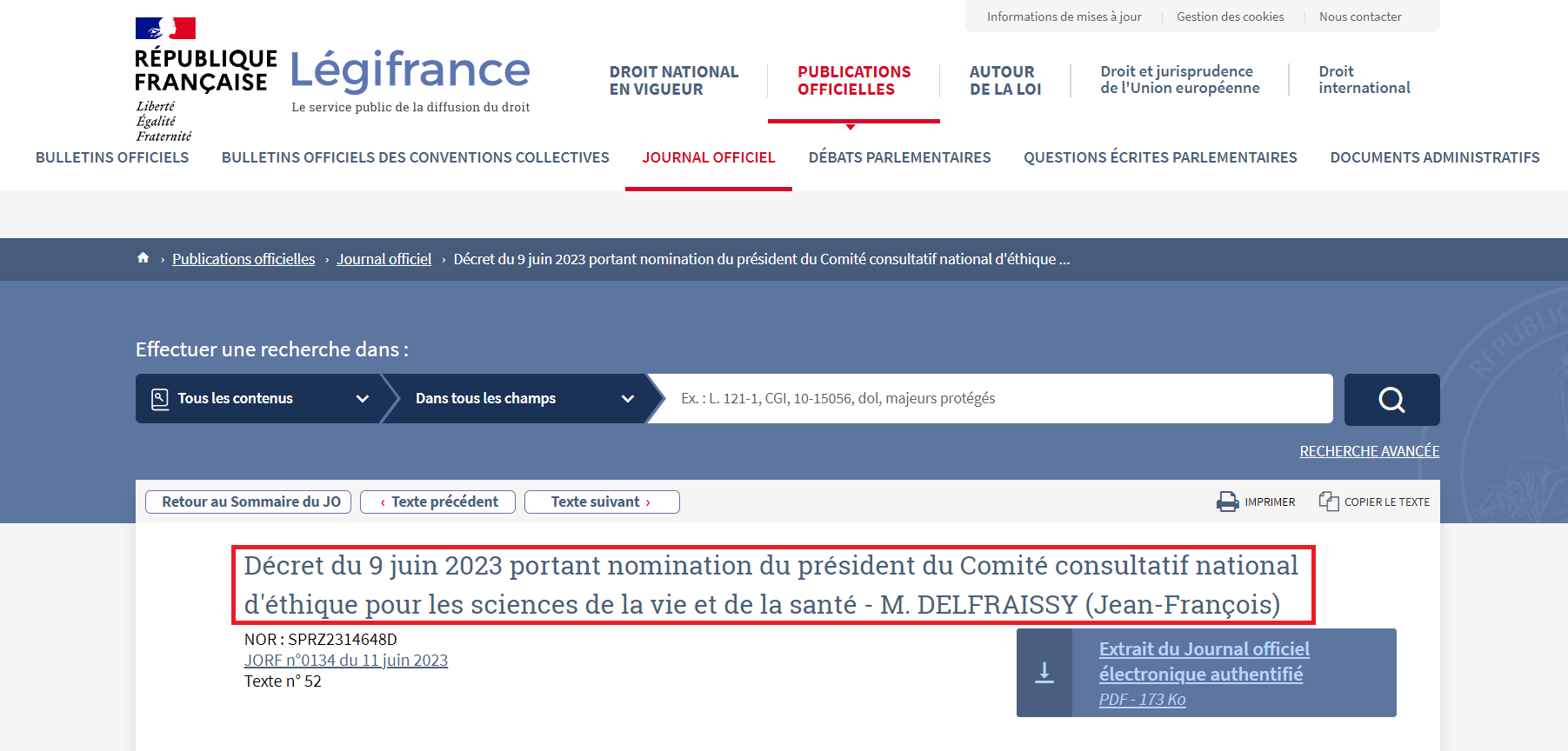Open the Journal Officiel tab

(708, 157)
